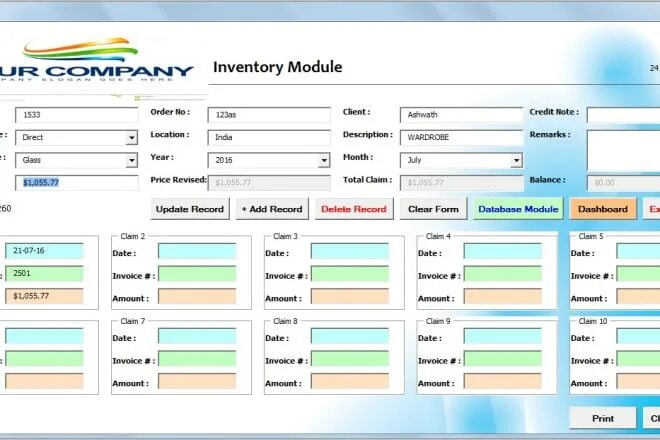Click the claim date field showing 21-07-16
The image size is (660, 440).
click(x=44, y=251)
